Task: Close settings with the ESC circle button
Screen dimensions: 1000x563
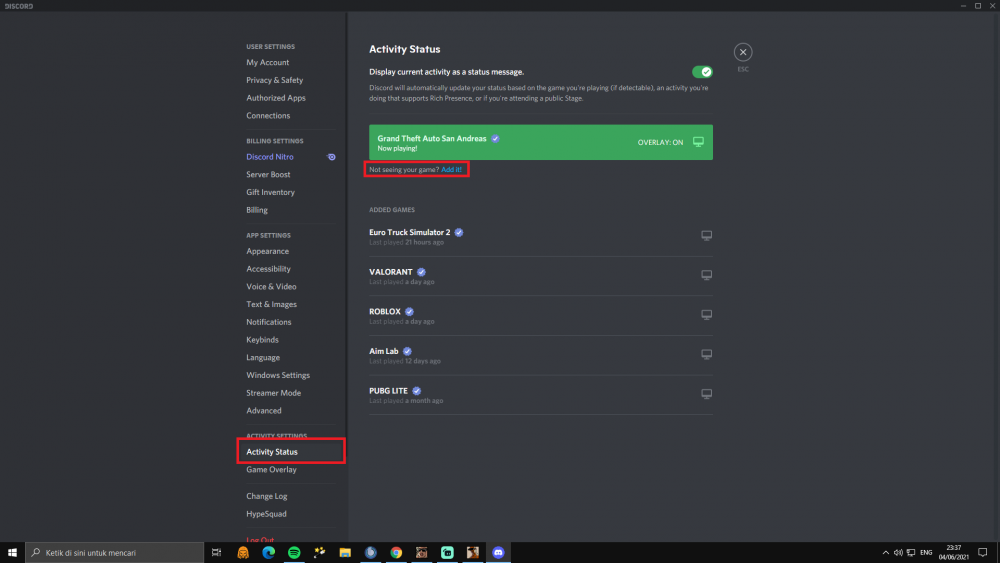Action: coord(742,52)
